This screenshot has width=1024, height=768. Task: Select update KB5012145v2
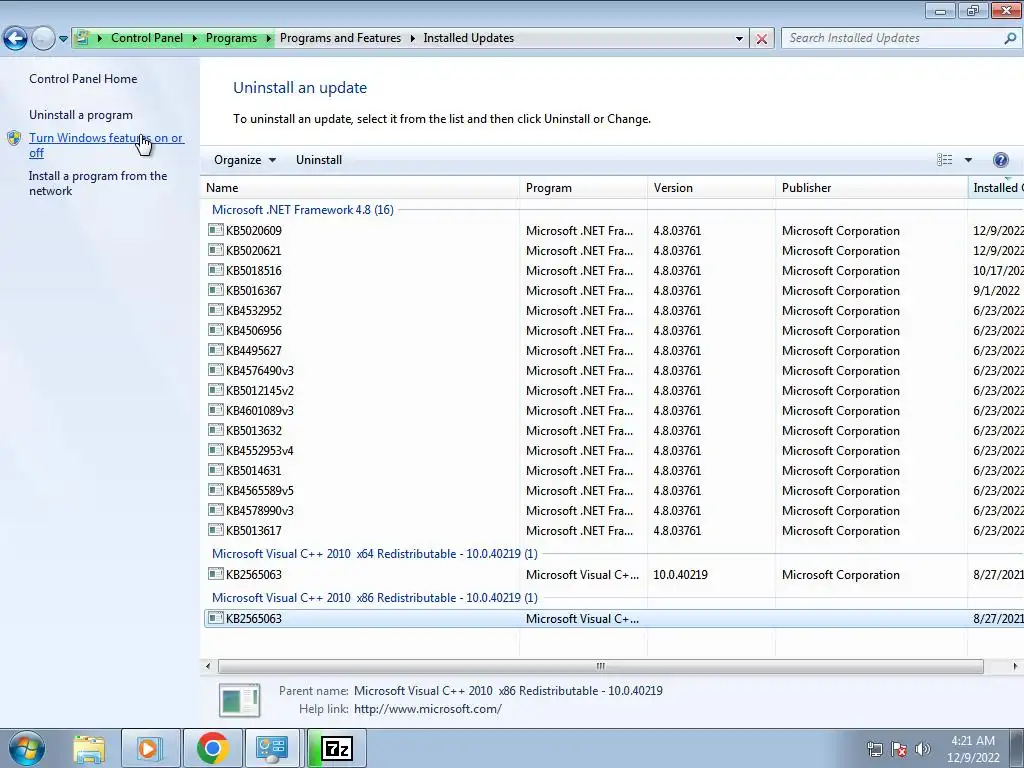260,391
